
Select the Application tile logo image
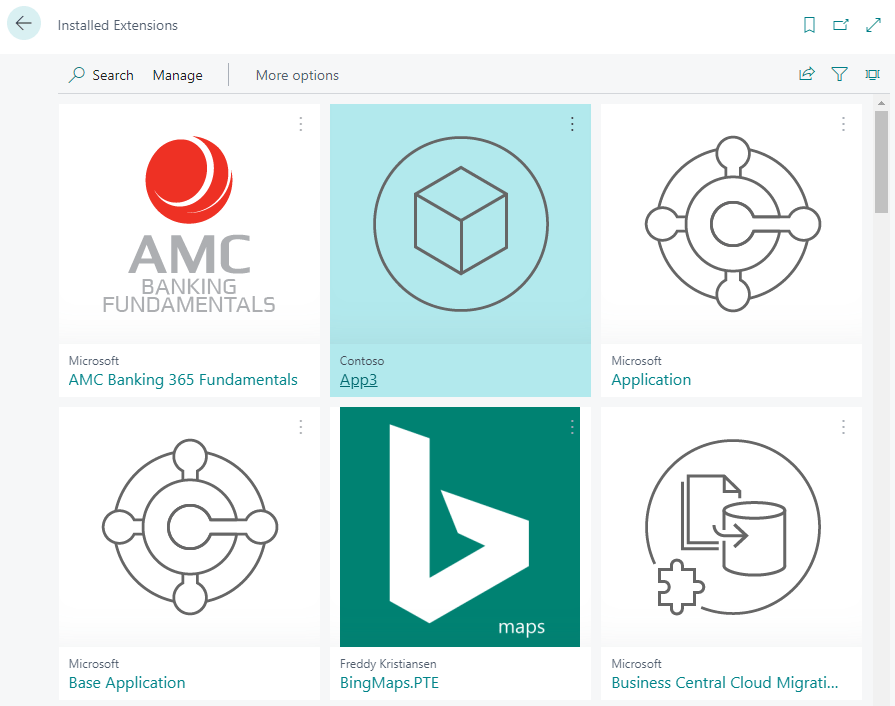tap(733, 224)
